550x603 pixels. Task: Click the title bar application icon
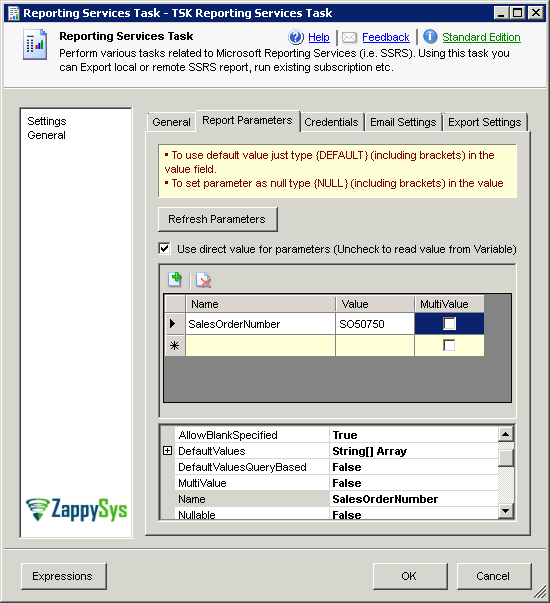coord(13,13)
